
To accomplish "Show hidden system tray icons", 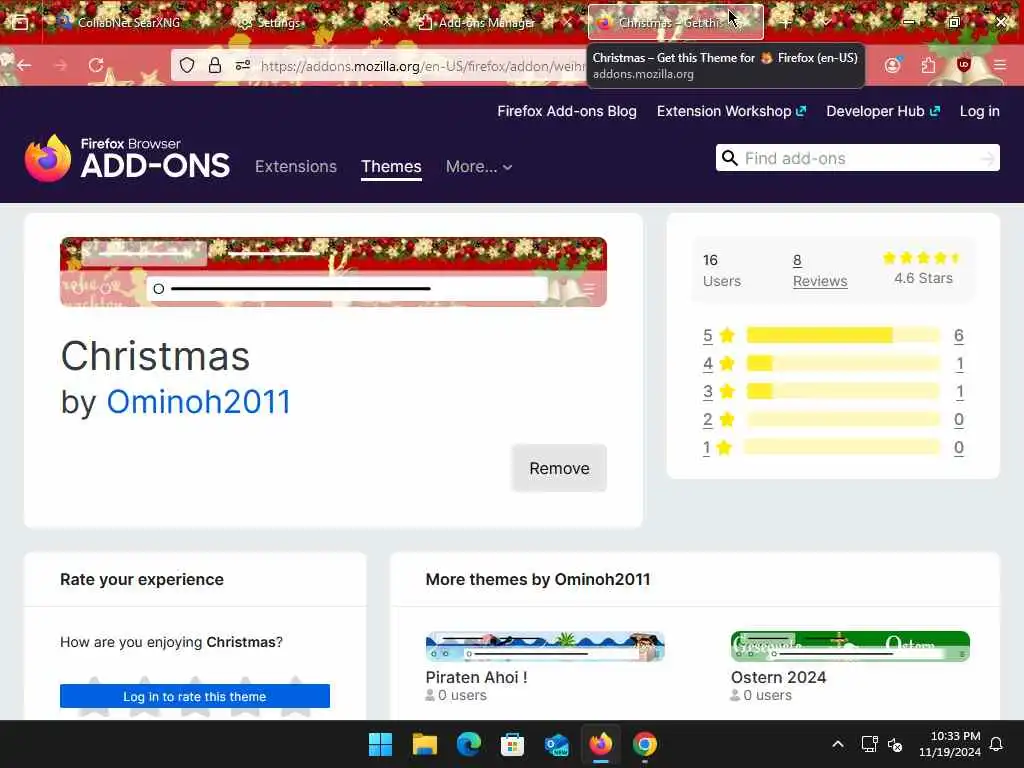I will coord(838,744).
